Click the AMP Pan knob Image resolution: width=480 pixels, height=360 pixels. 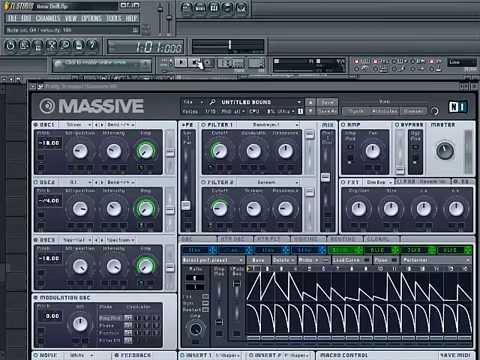pos(373,151)
